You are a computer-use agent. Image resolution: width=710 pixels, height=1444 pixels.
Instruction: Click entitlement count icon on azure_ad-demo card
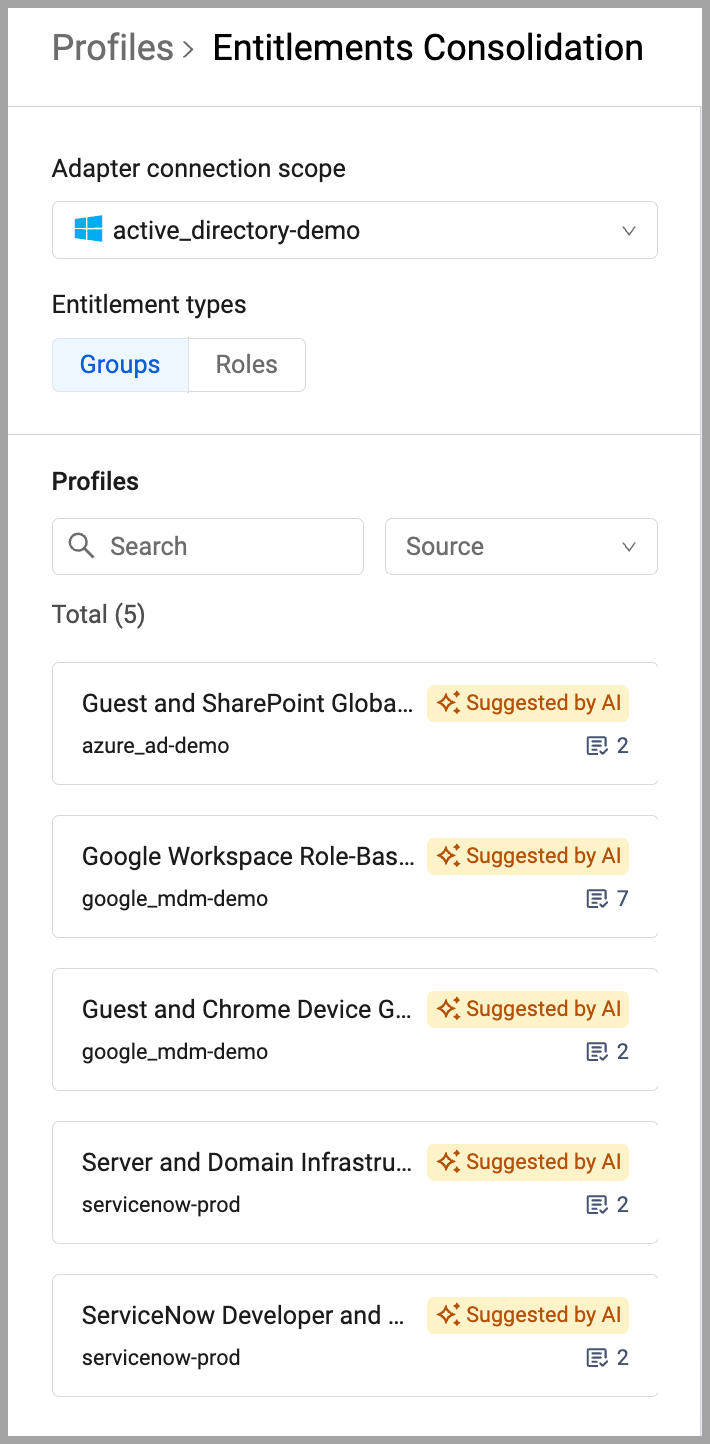(x=597, y=746)
